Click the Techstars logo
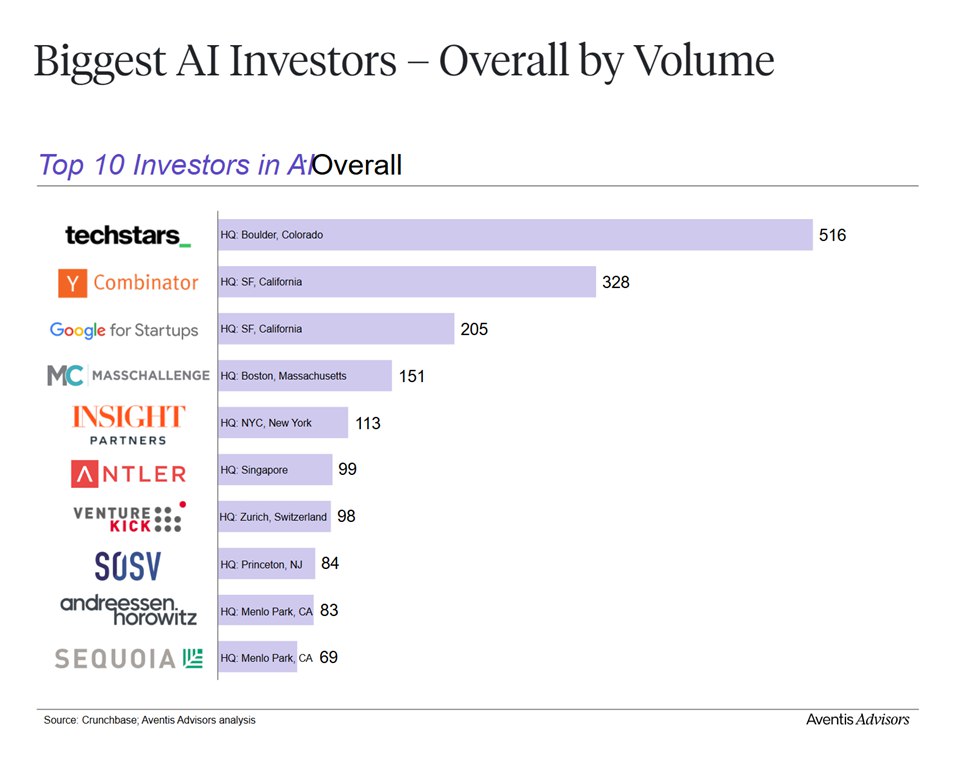Screen dimensions: 975x761 127,236
